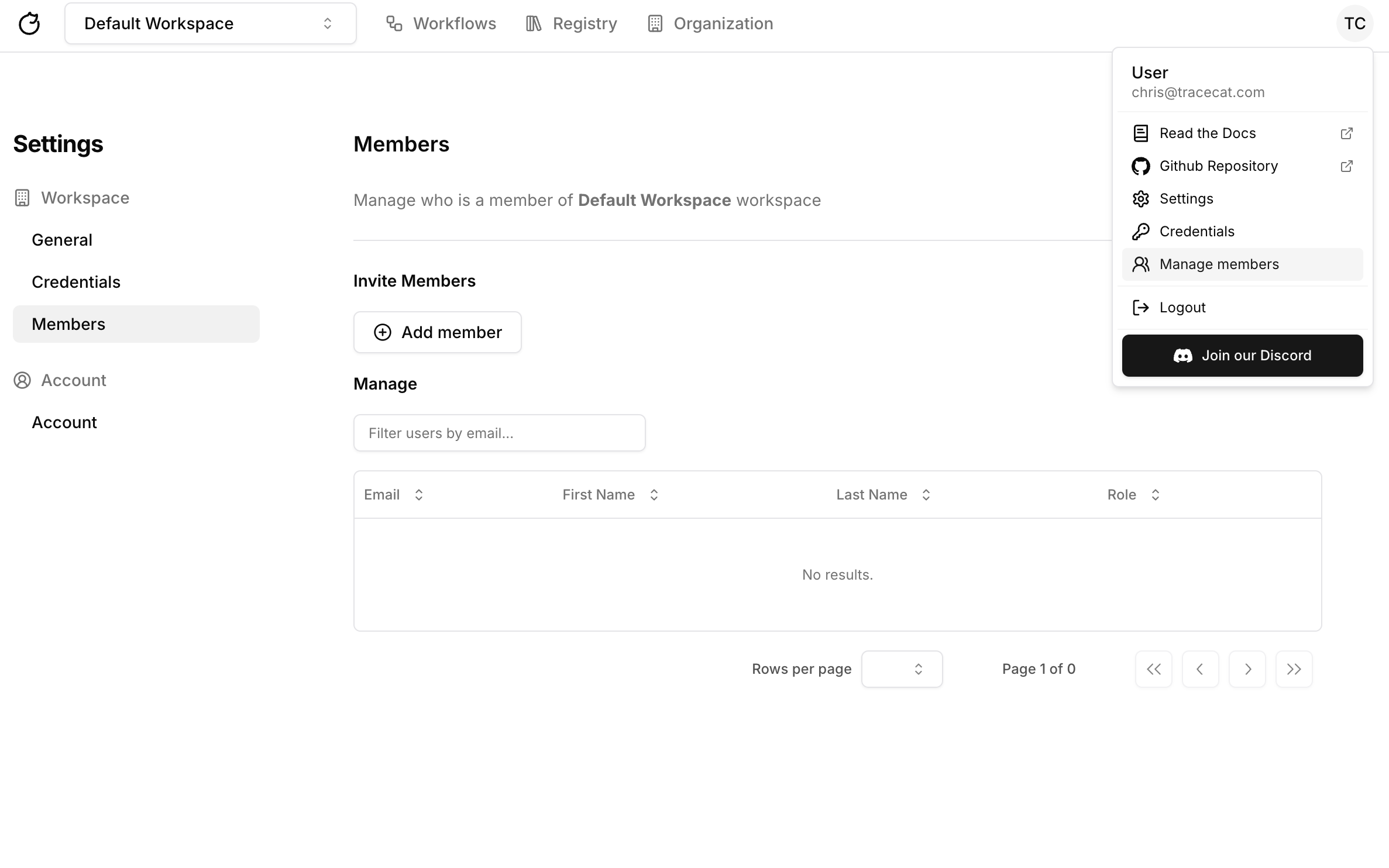Focus the Filter users by email field

[x=499, y=433]
